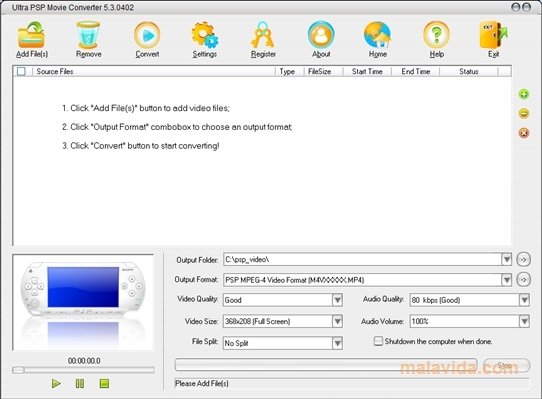Click the FileSize column header
Image resolution: width=542 pixels, height=399 pixels.
(x=323, y=71)
